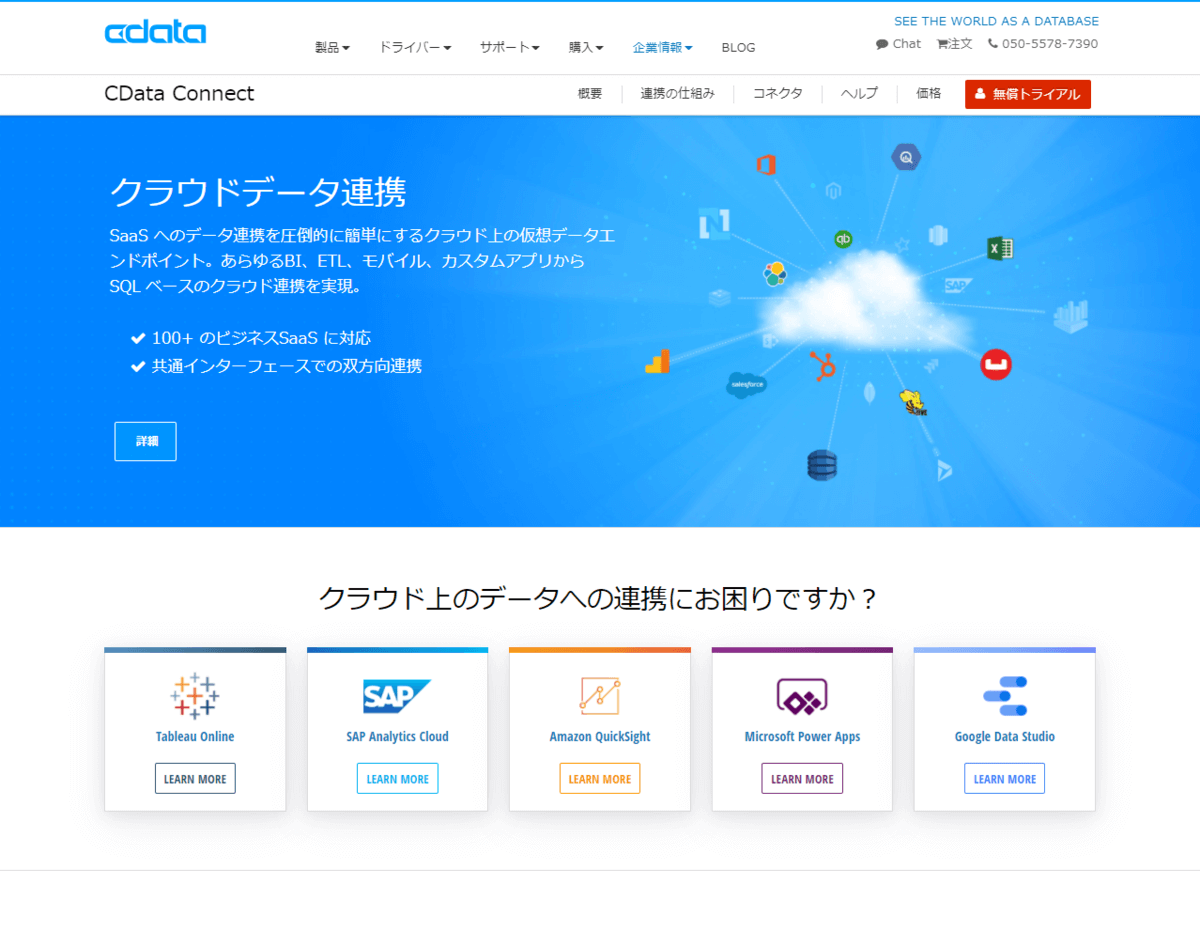Click LEARN MORE under SAP Analytics Cloud
The width and height of the screenshot is (1200, 930).
click(397, 779)
